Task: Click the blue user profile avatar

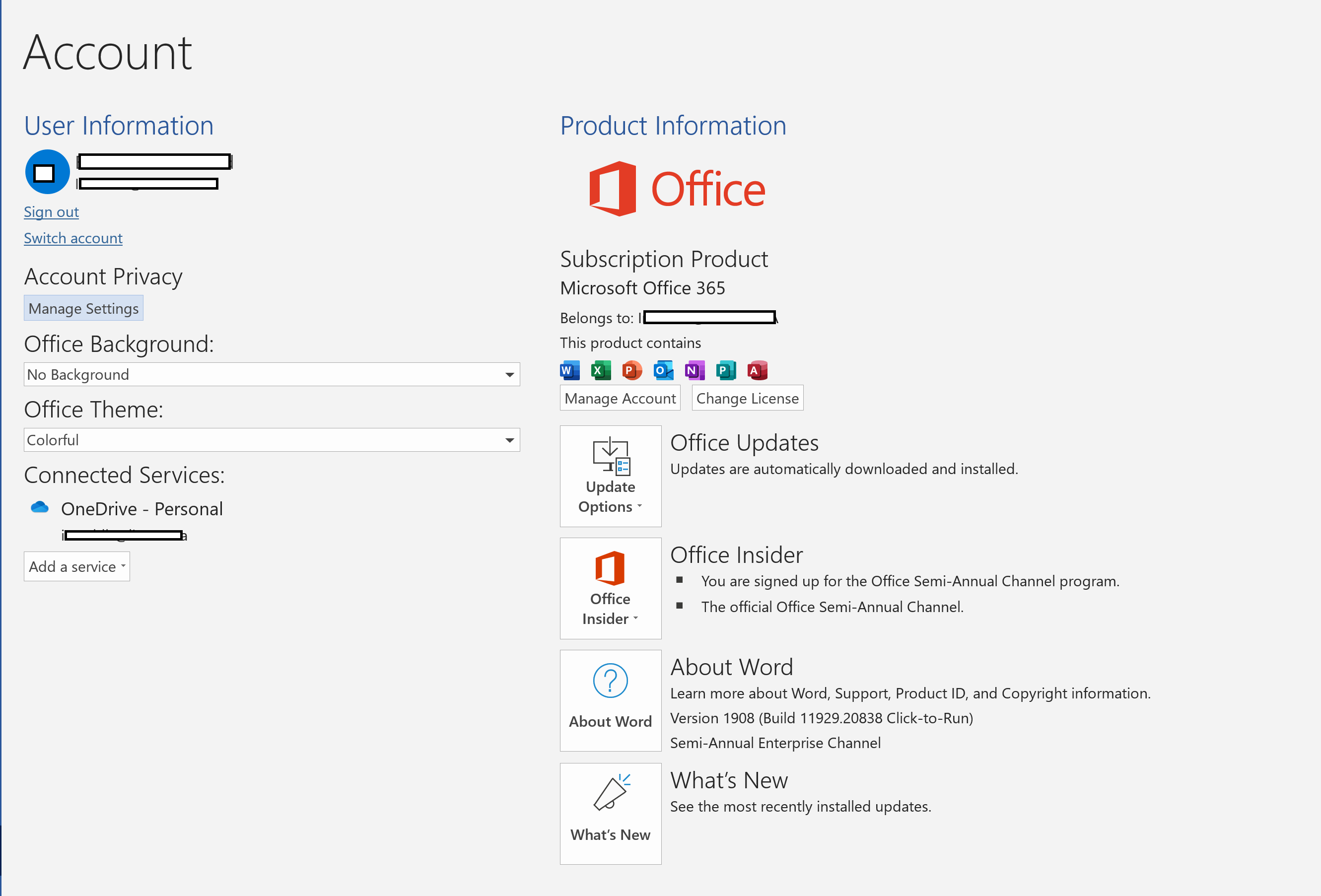Action: (x=47, y=172)
